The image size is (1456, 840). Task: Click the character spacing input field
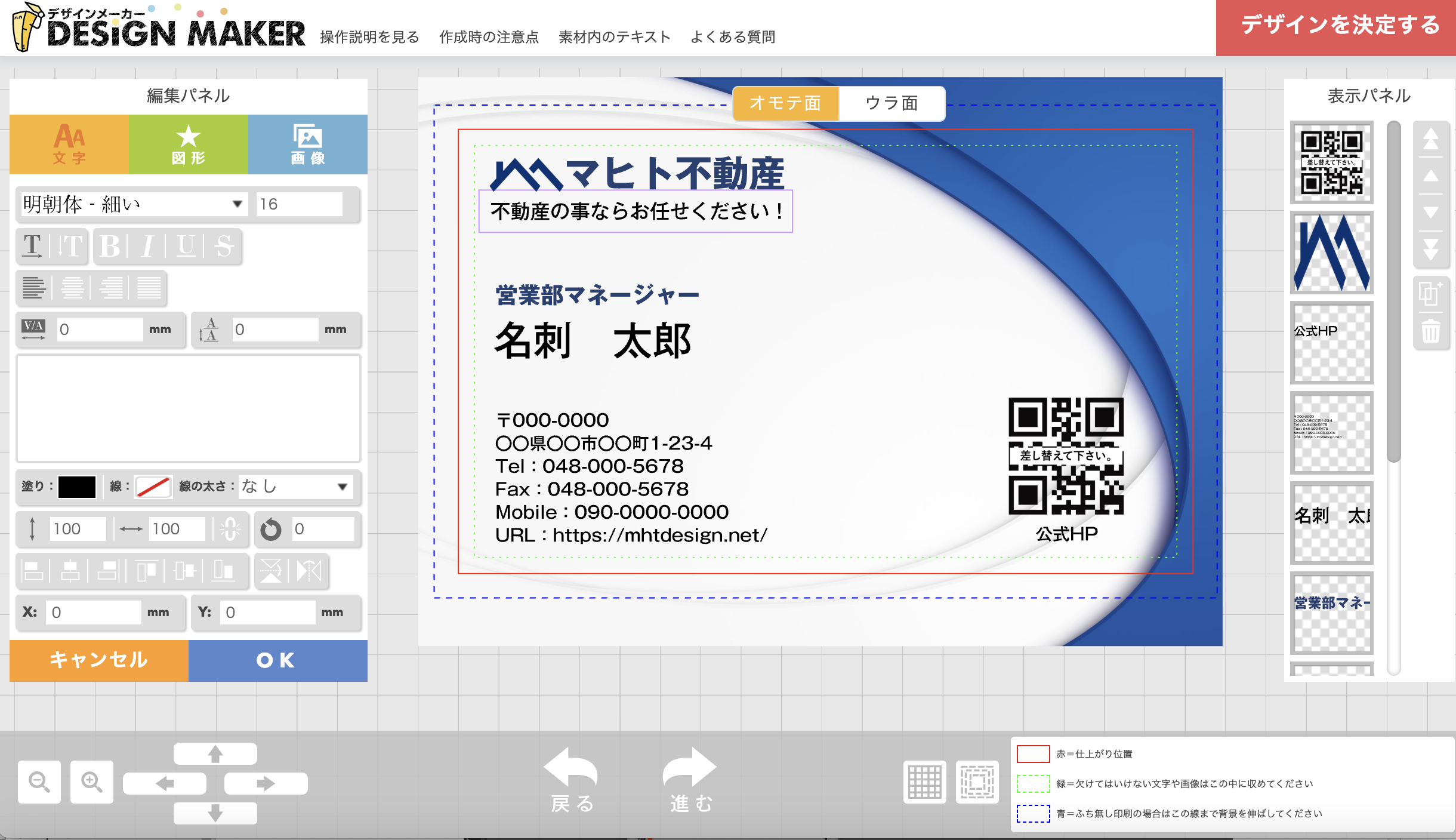(x=100, y=330)
